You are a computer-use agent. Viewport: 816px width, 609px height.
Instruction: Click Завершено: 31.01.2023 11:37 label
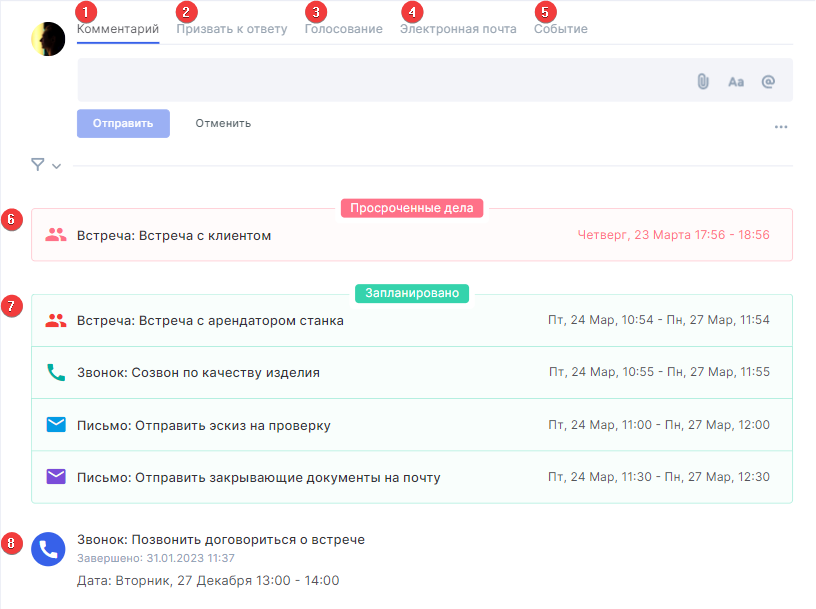(156, 559)
